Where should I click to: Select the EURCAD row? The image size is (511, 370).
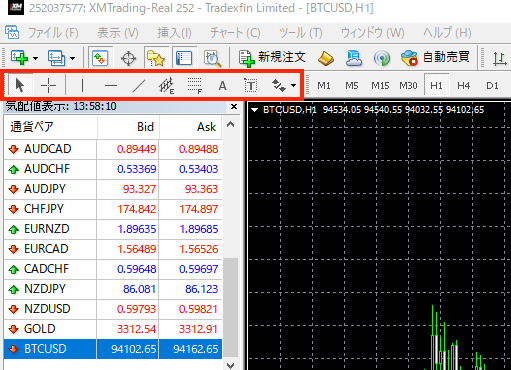(113, 249)
